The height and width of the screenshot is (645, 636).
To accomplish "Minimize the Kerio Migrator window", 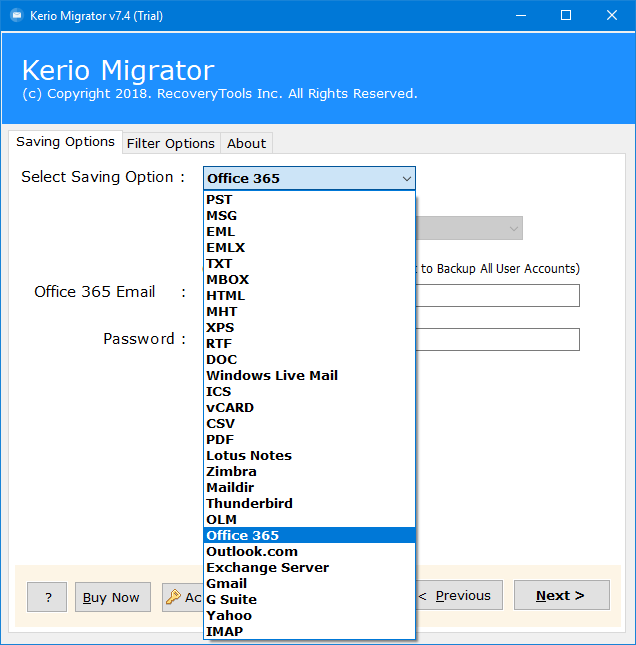I will coord(521,16).
